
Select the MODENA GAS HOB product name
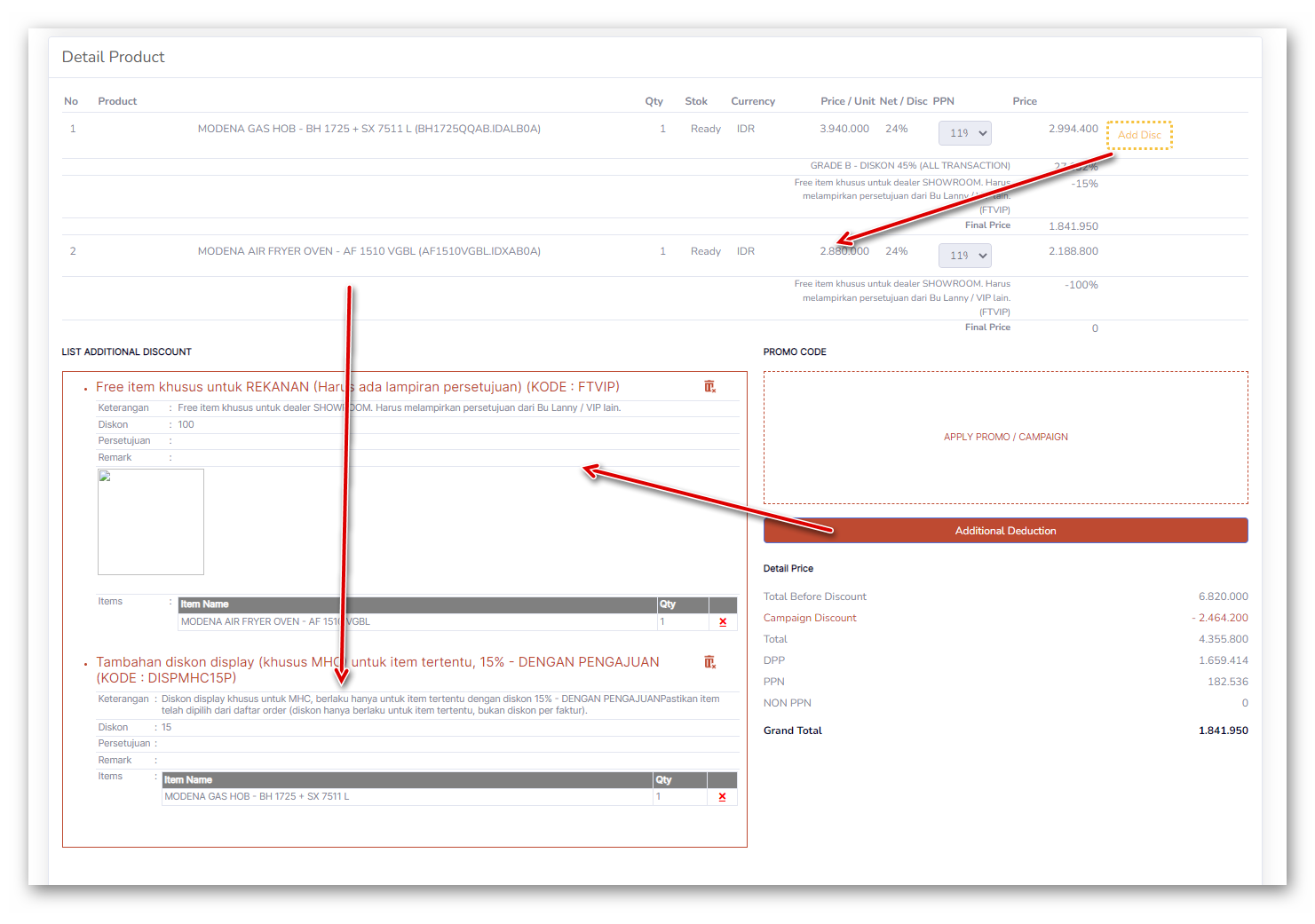tap(368, 129)
